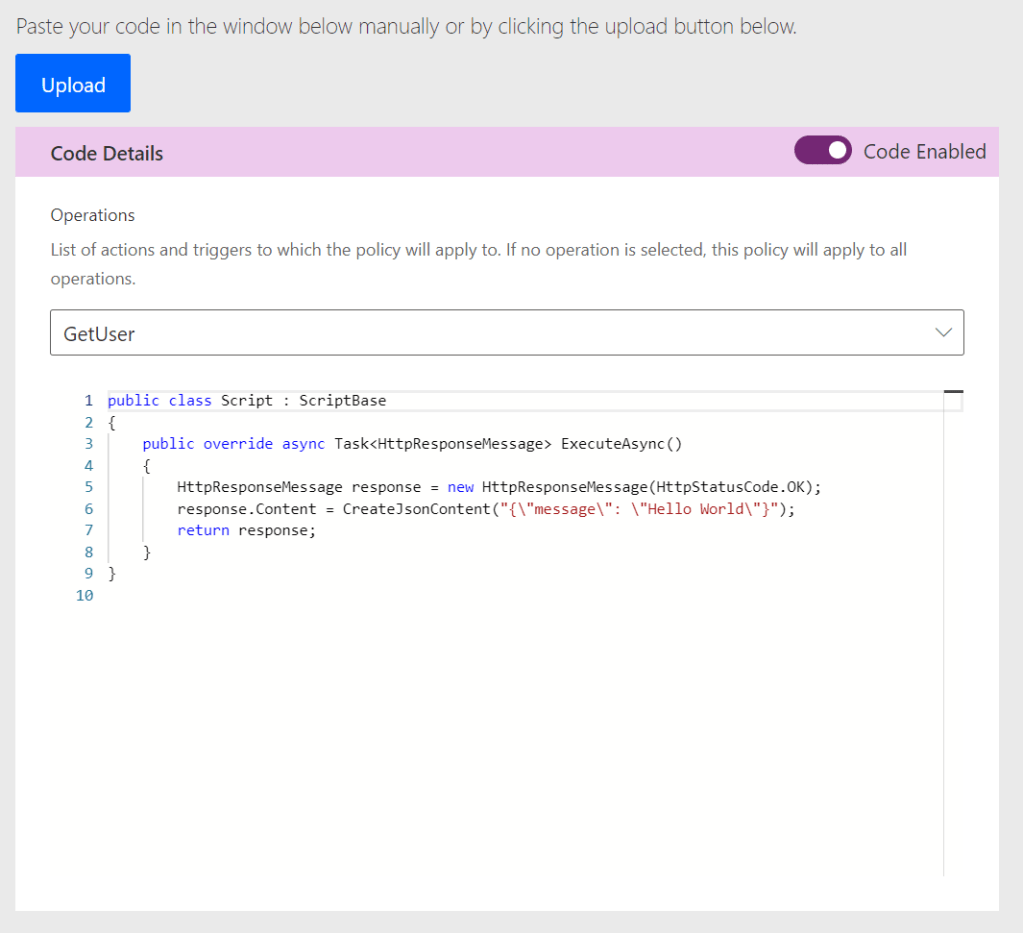Viewport: 1023px width, 933px height.
Task: Select line number 5 in the editor gutter
Action: pos(88,487)
